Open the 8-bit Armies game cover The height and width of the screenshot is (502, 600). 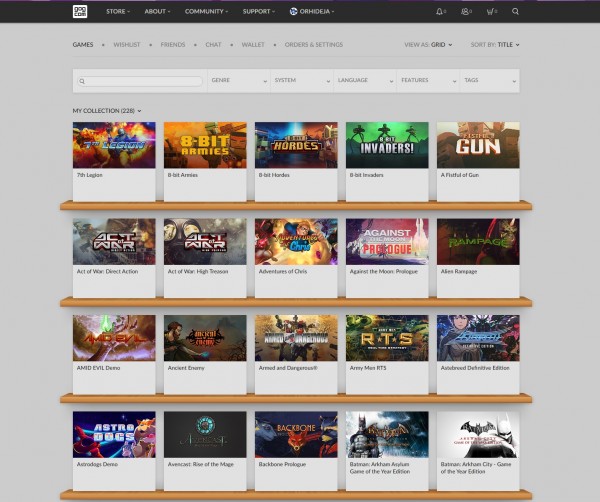(x=205, y=145)
